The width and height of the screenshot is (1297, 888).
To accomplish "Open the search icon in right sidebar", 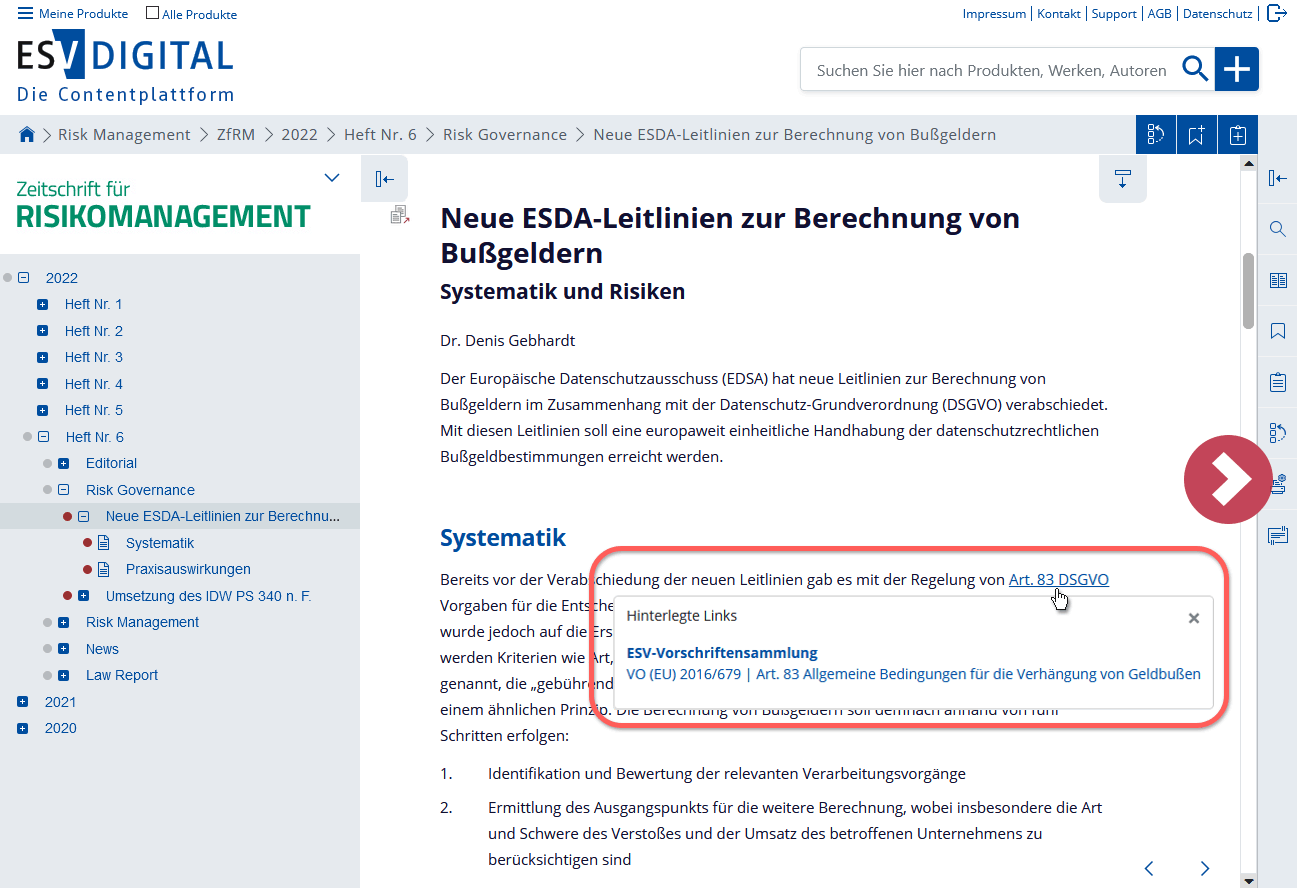I will coord(1277,229).
